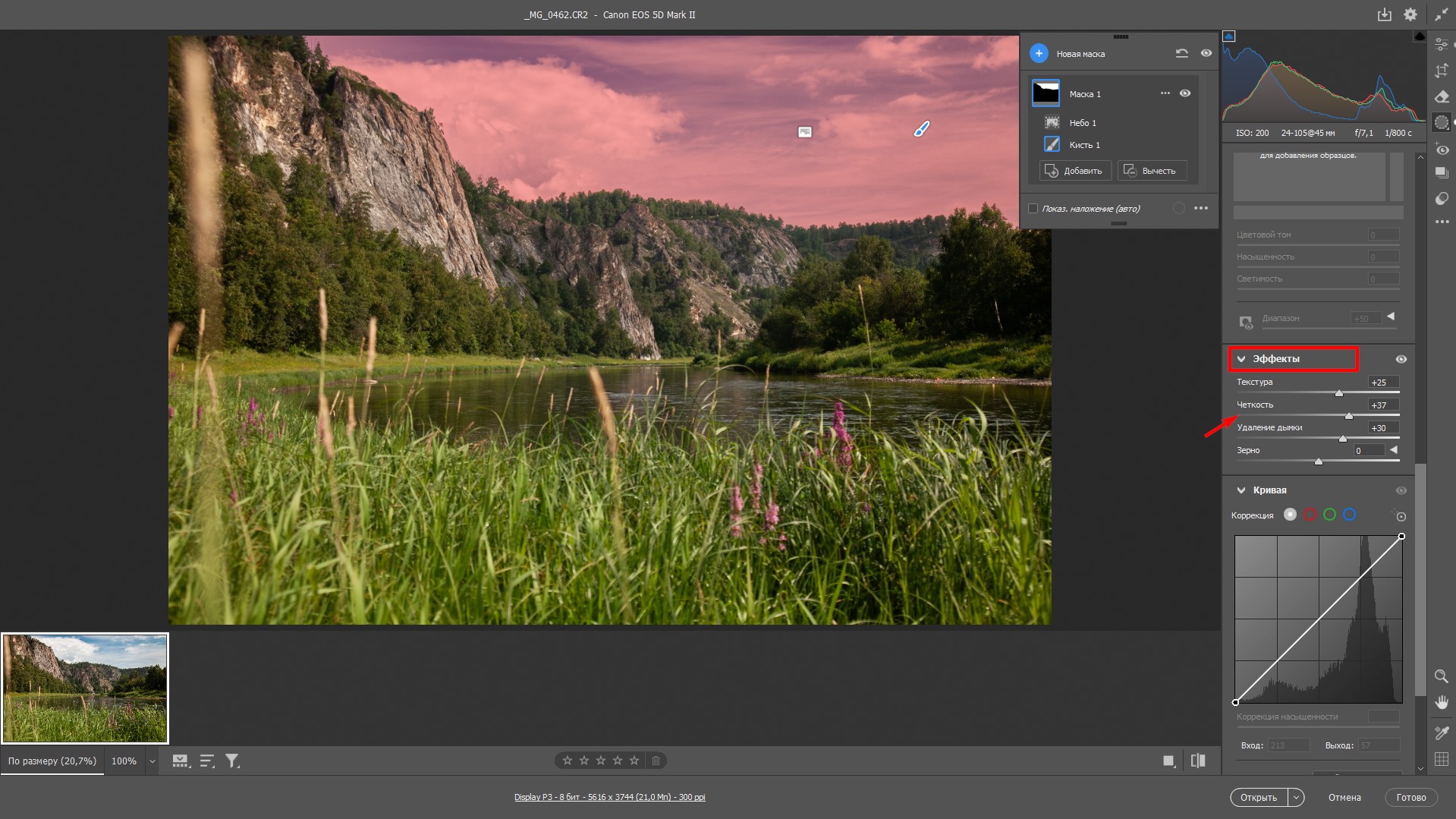Toggle before/after split view icon

(x=1198, y=761)
